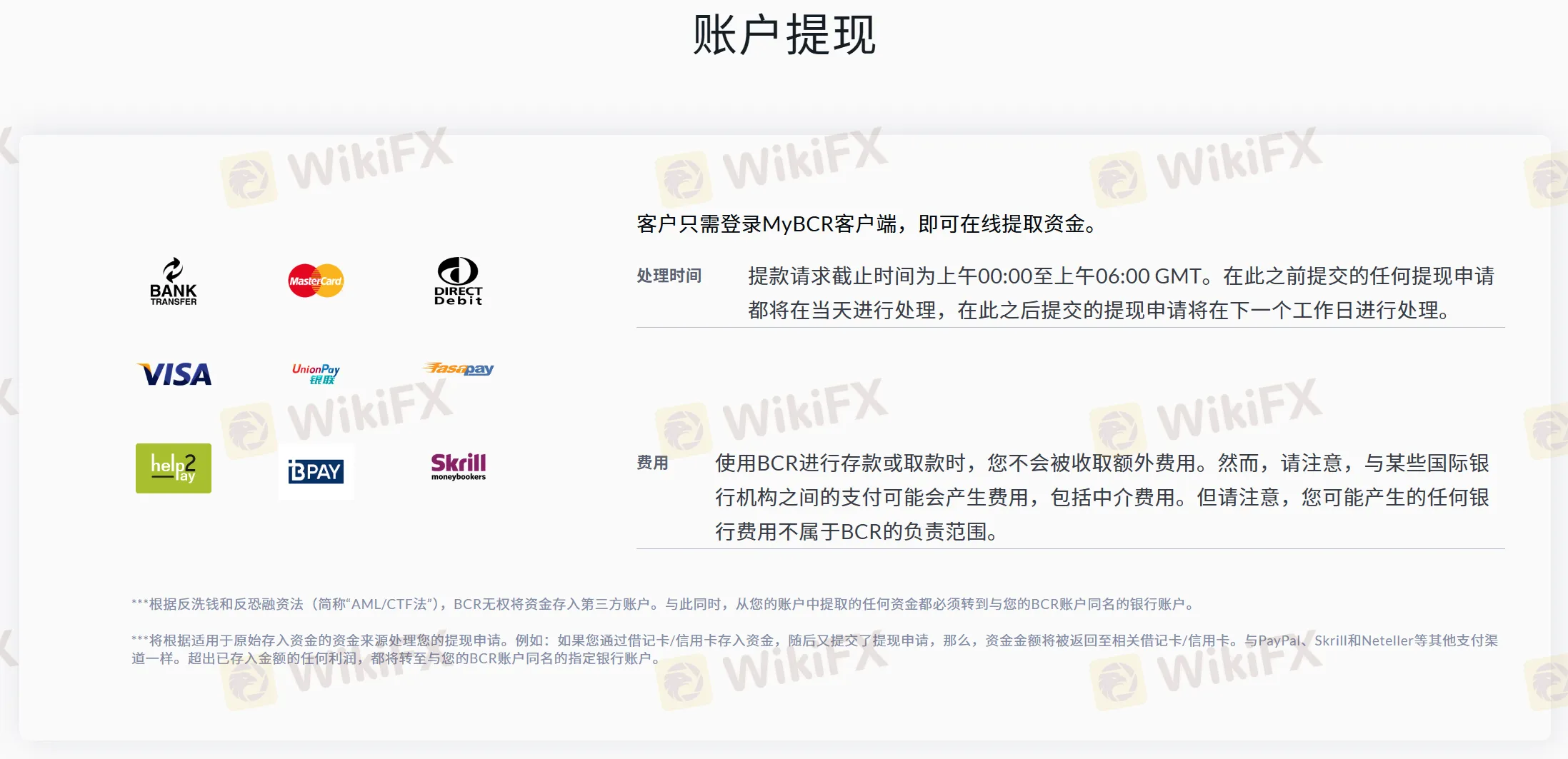This screenshot has width=1568, height=759.
Task: Select the MasterCard logo
Action: pos(316,281)
